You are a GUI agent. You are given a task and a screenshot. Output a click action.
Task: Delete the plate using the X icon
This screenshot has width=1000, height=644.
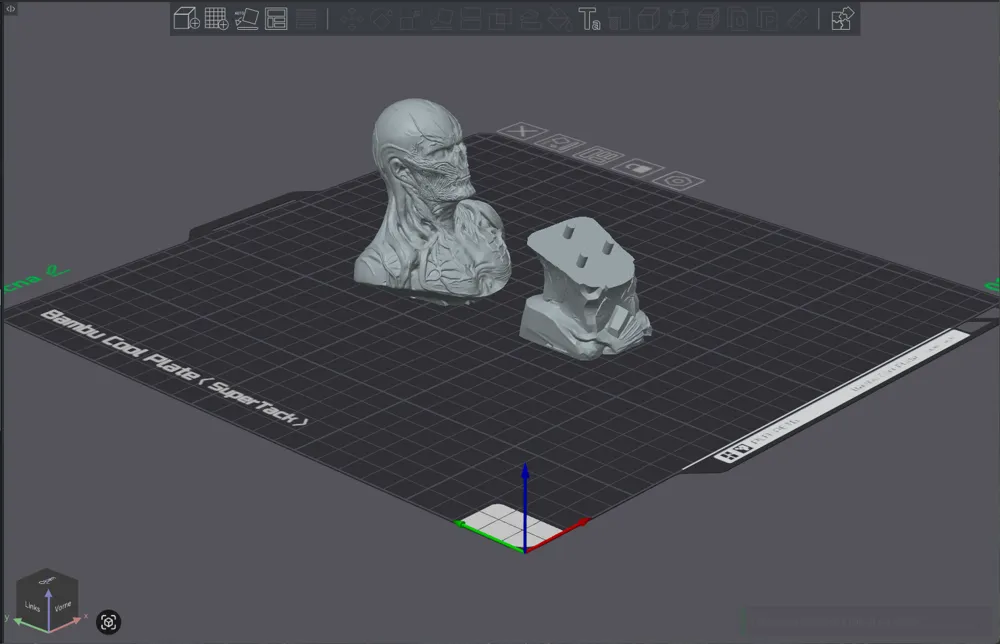click(x=523, y=131)
